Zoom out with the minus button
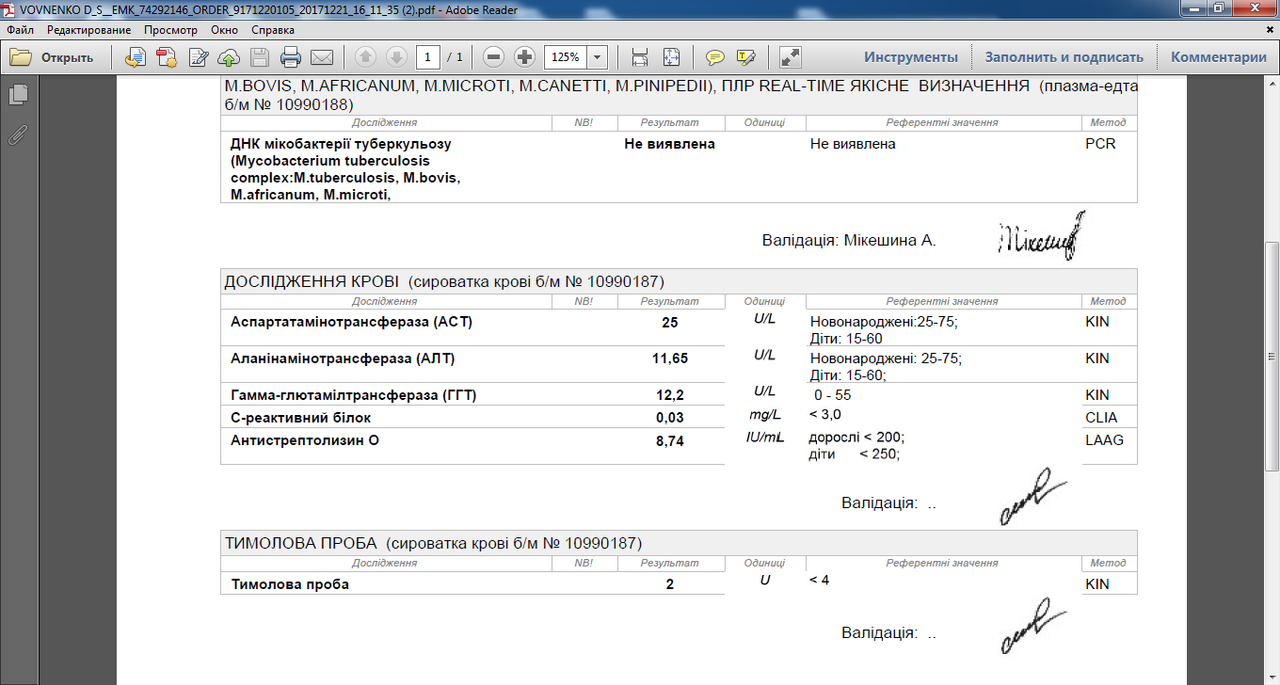 pos(493,57)
